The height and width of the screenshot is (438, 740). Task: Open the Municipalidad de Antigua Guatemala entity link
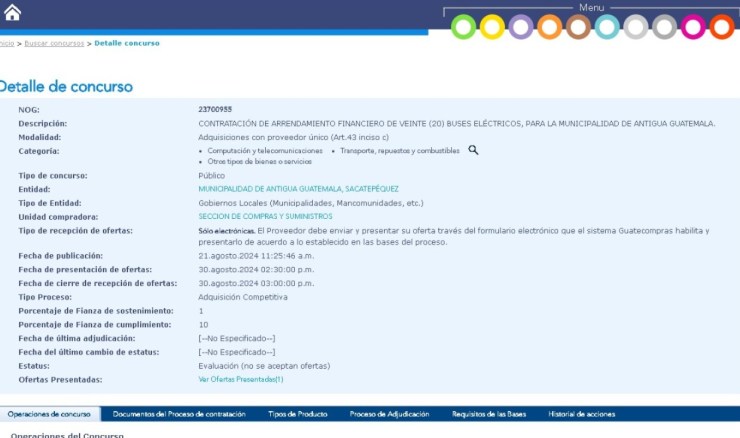tap(298, 189)
